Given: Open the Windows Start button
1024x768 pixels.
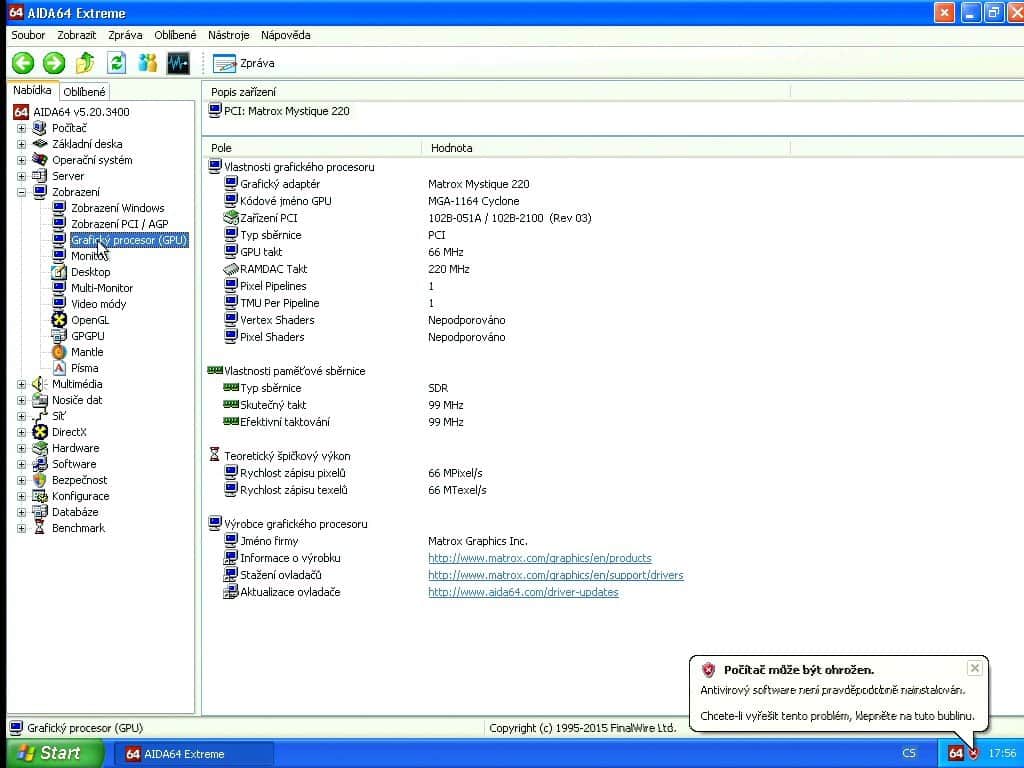Looking at the screenshot, I should [x=55, y=753].
